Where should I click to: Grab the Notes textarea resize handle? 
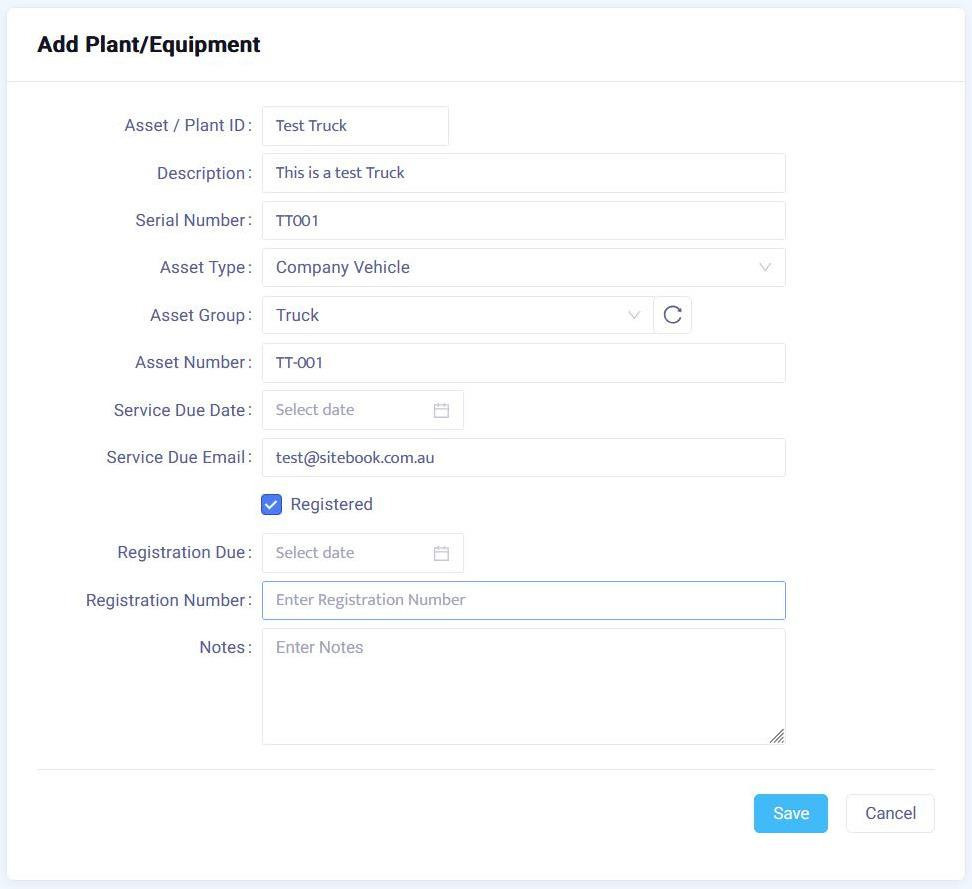(x=777, y=736)
